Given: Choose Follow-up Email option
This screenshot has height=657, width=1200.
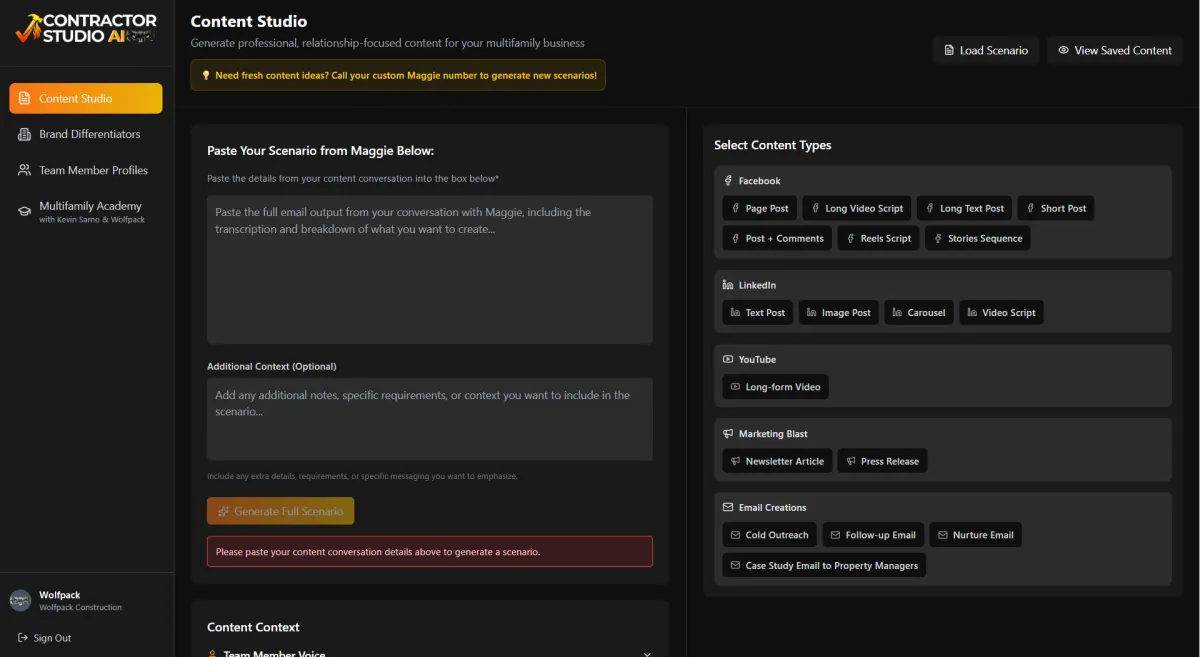Looking at the screenshot, I should coord(873,535).
